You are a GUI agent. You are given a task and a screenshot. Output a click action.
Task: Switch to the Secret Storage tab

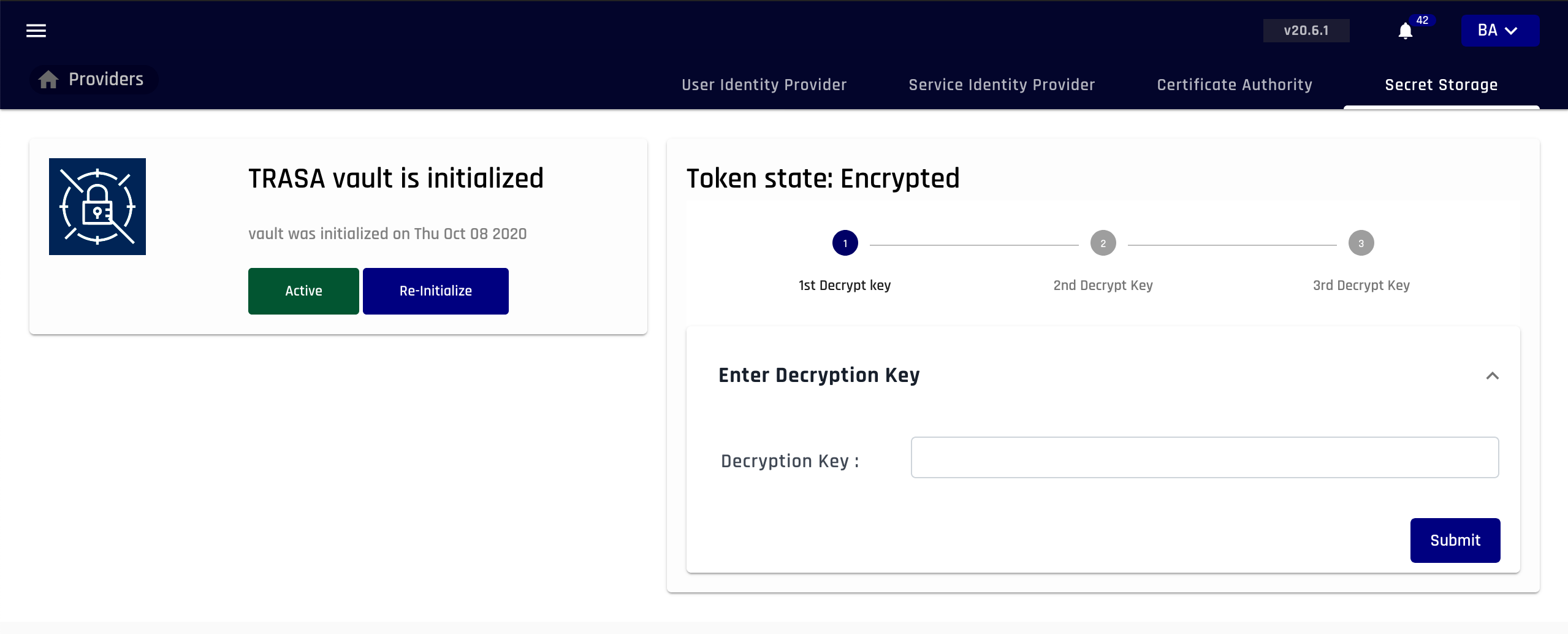[1441, 85]
